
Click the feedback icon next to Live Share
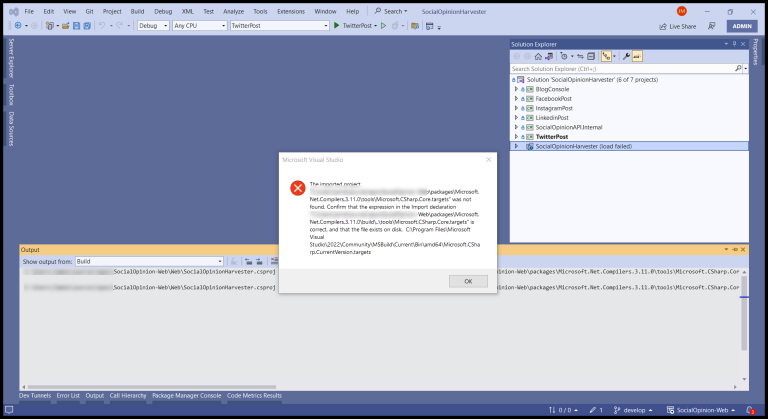coord(712,26)
